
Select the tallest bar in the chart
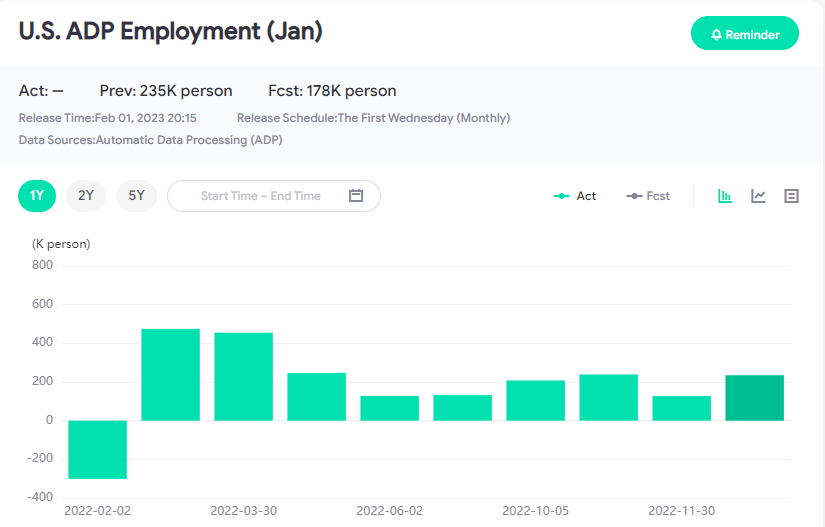tap(170, 375)
